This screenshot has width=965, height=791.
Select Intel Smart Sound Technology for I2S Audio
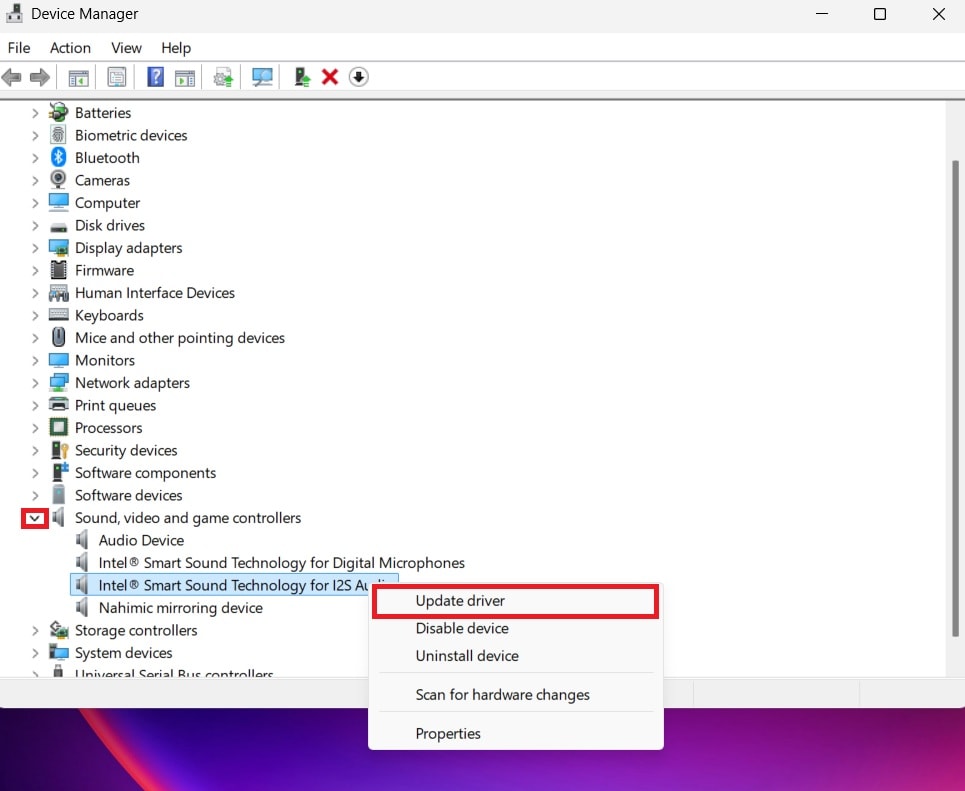[x=233, y=585]
